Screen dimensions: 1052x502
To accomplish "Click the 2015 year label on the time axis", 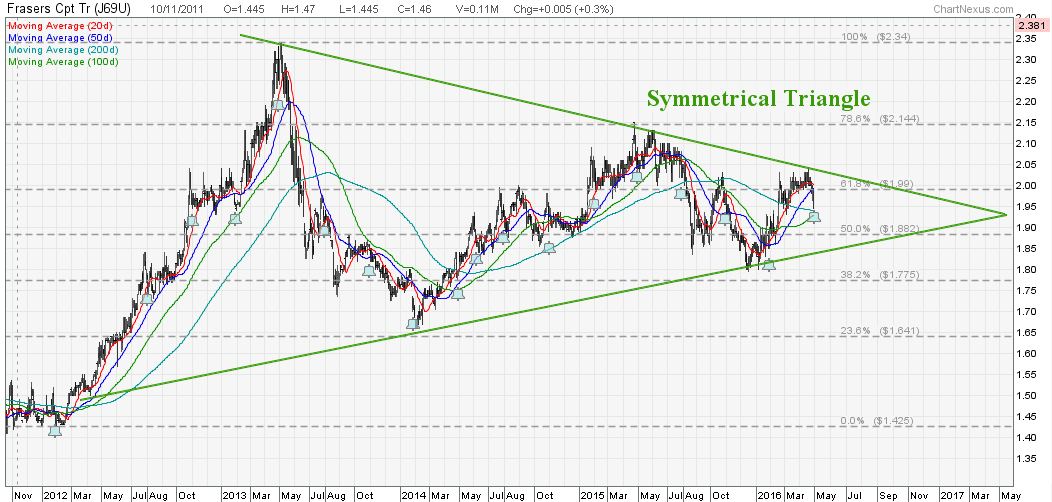I will pyautogui.click(x=592, y=495).
